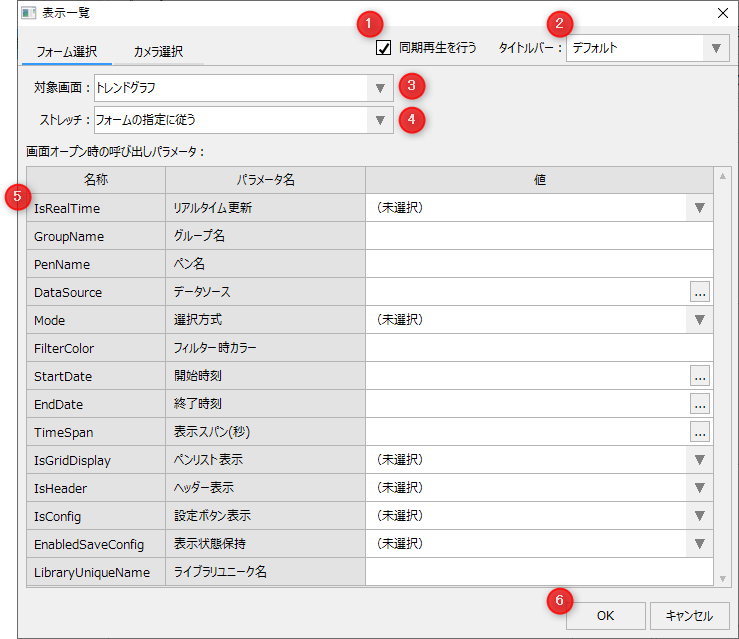Click the 値 column header

(539, 180)
